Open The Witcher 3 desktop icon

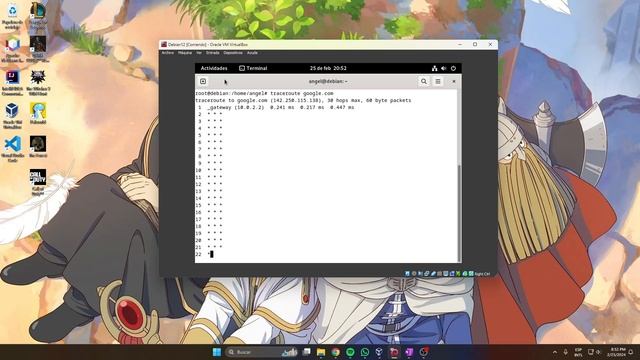click(x=38, y=83)
